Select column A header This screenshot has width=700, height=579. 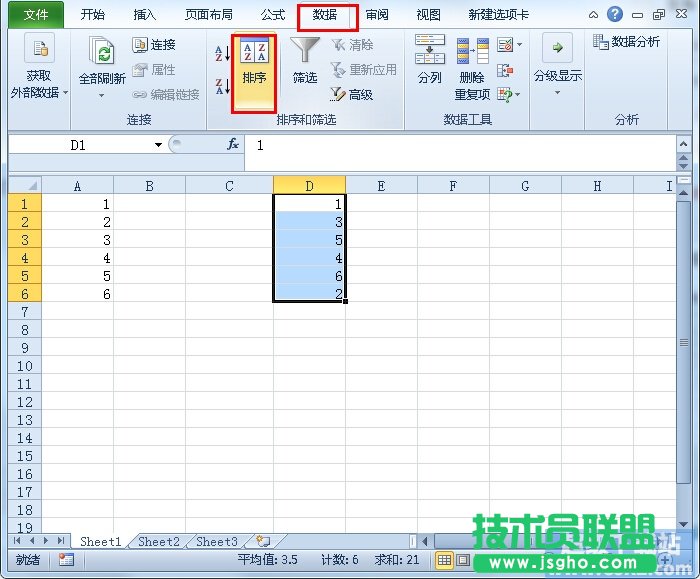coord(77,185)
